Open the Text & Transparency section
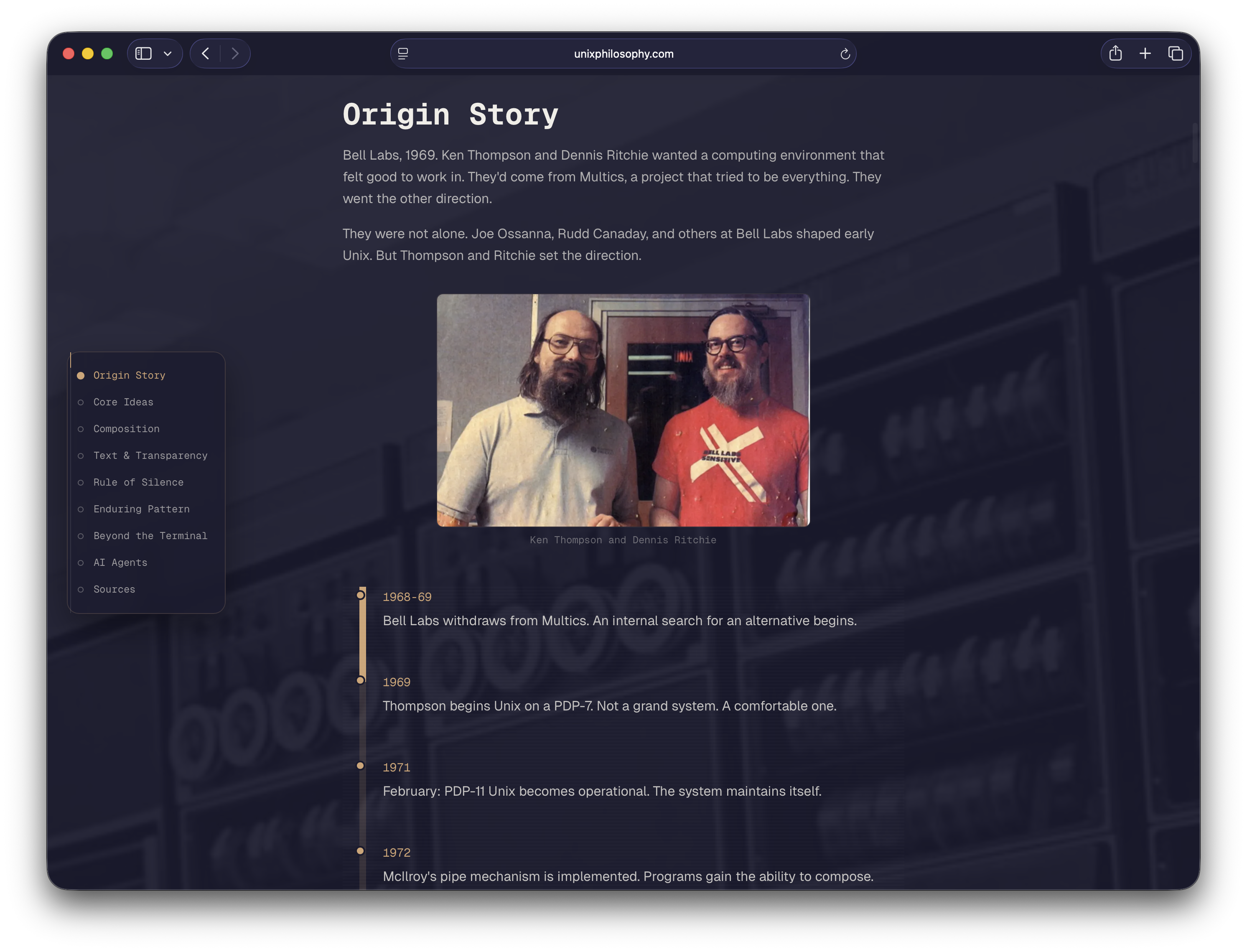The image size is (1247, 952). pos(150,456)
